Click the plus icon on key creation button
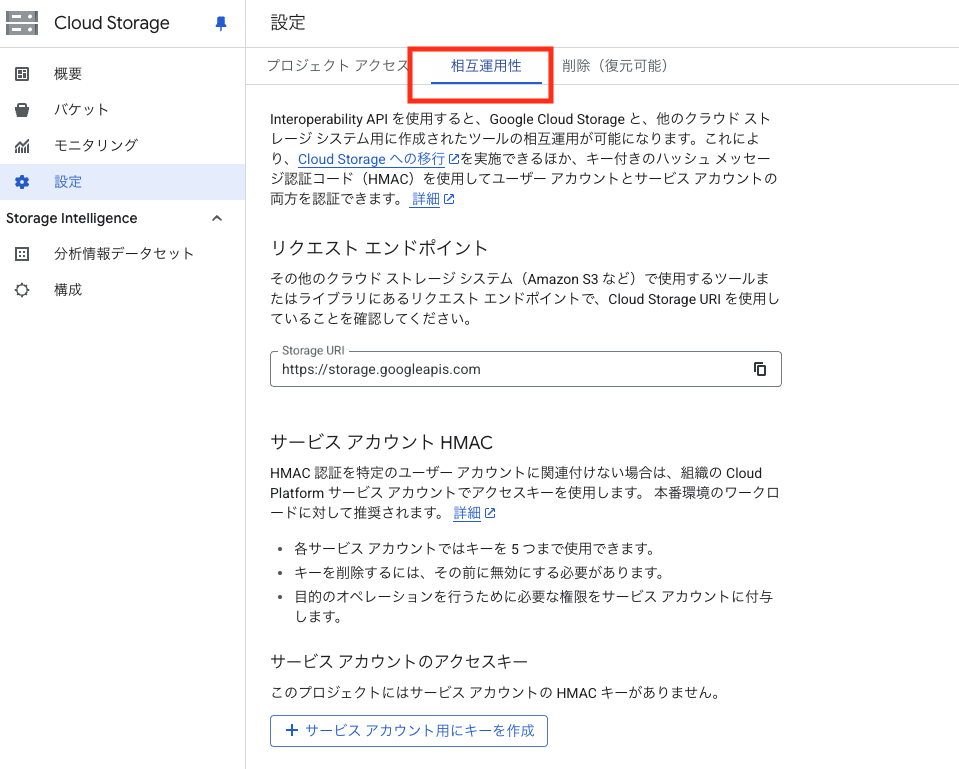 tap(292, 730)
